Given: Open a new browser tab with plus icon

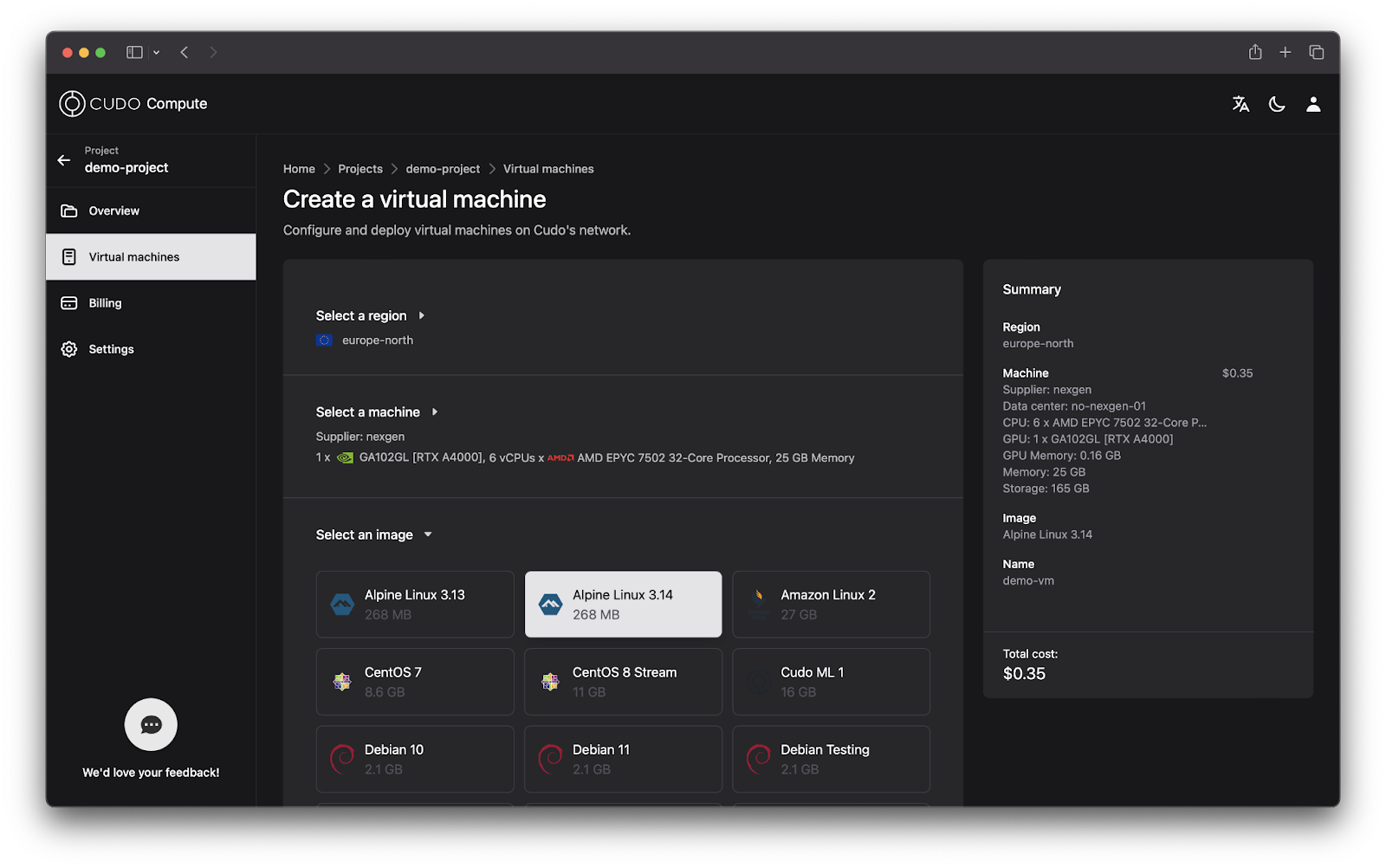Looking at the screenshot, I should tap(1286, 52).
